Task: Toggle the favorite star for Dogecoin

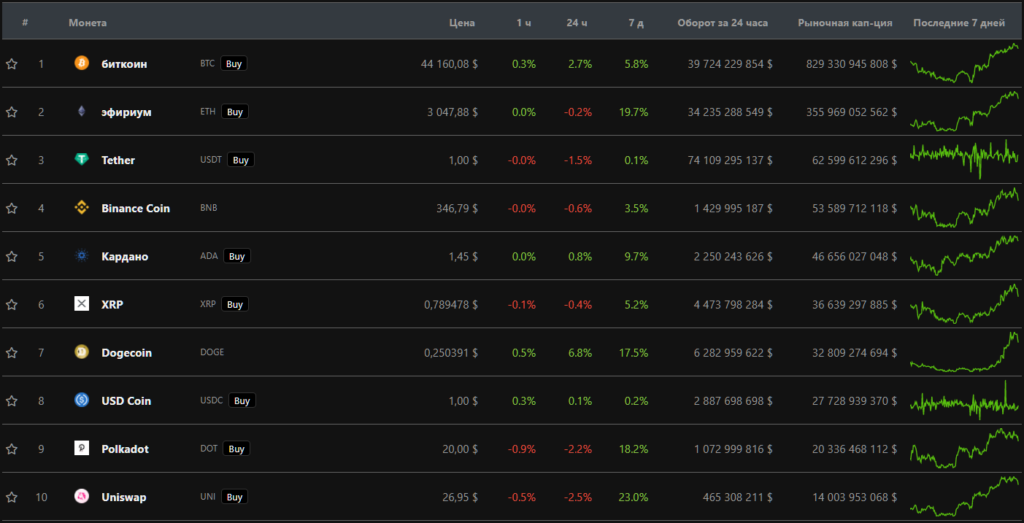Action: point(12,353)
